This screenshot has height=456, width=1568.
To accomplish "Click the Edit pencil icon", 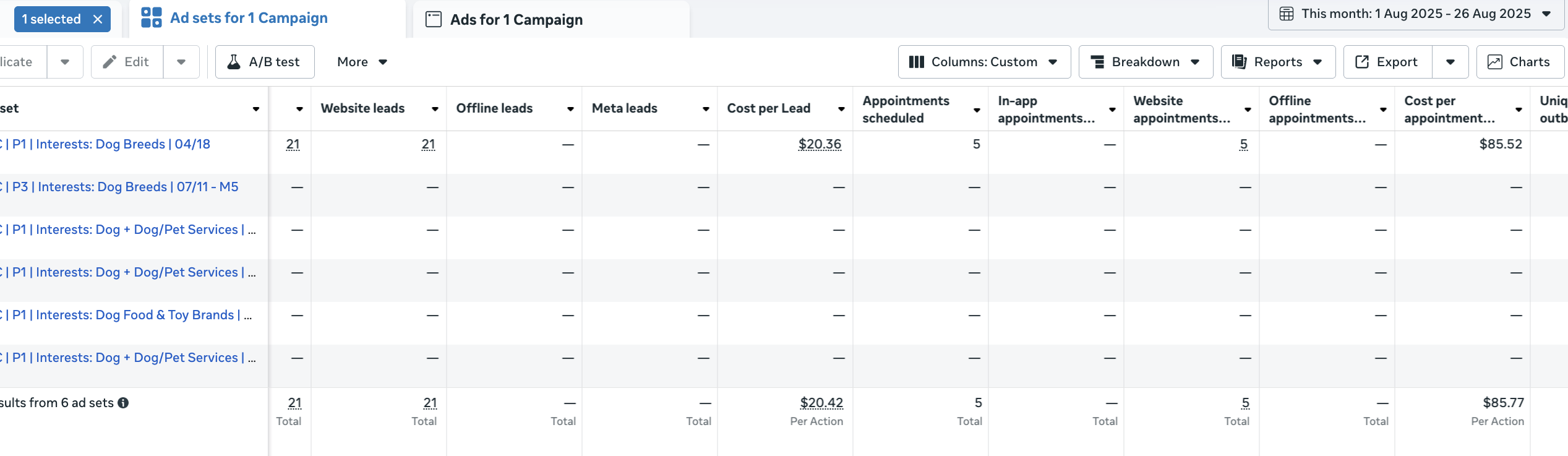I will (109, 62).
